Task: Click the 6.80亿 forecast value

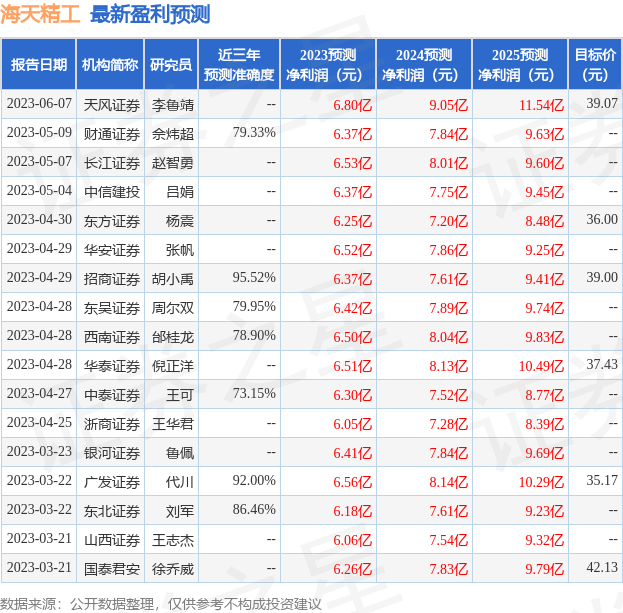Action: [x=352, y=105]
